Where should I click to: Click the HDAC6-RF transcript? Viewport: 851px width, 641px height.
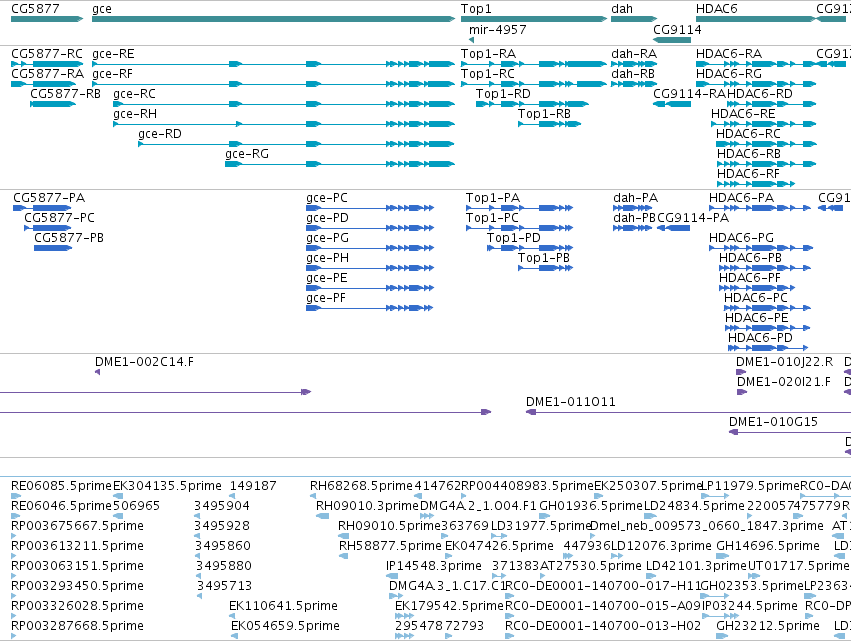(756, 184)
